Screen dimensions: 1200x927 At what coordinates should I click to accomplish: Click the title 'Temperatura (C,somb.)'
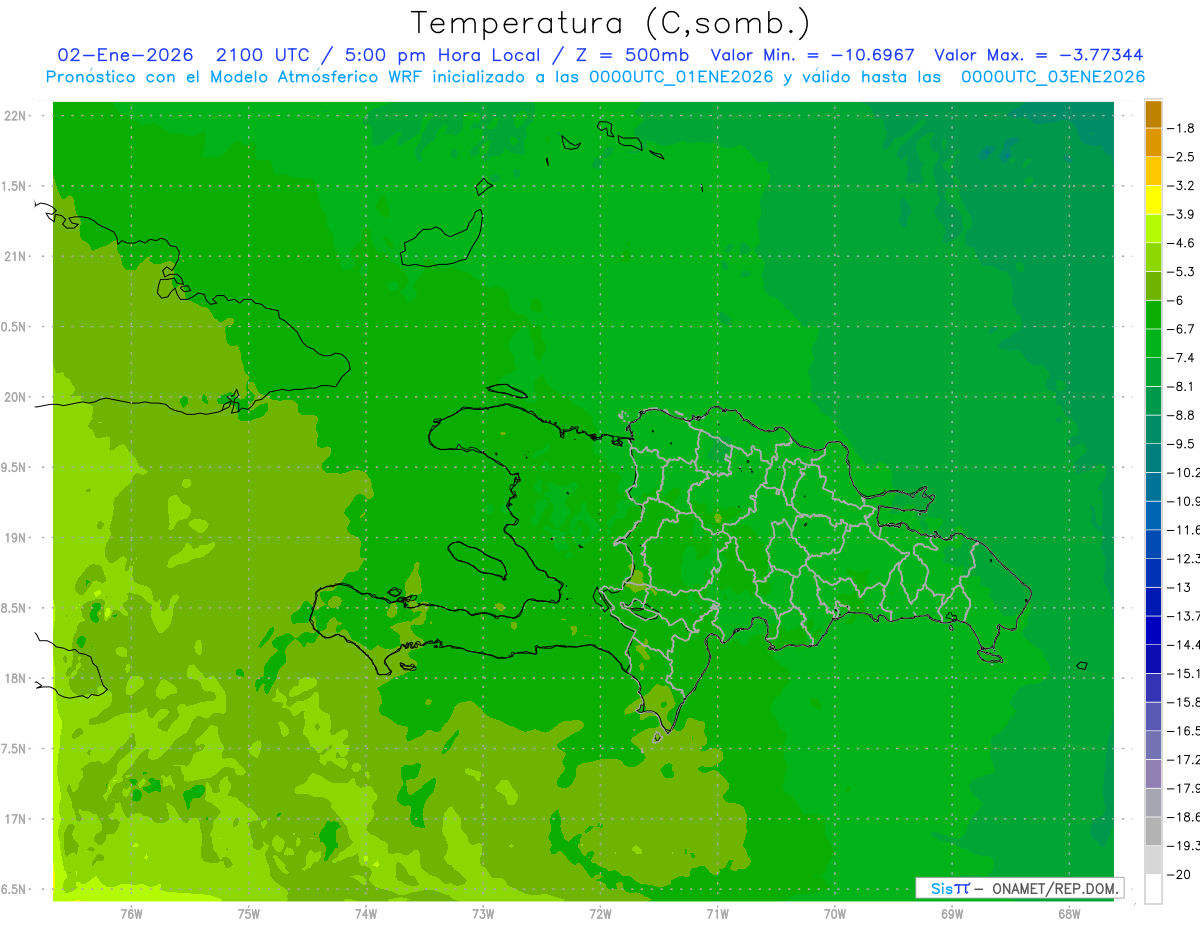click(x=610, y=23)
